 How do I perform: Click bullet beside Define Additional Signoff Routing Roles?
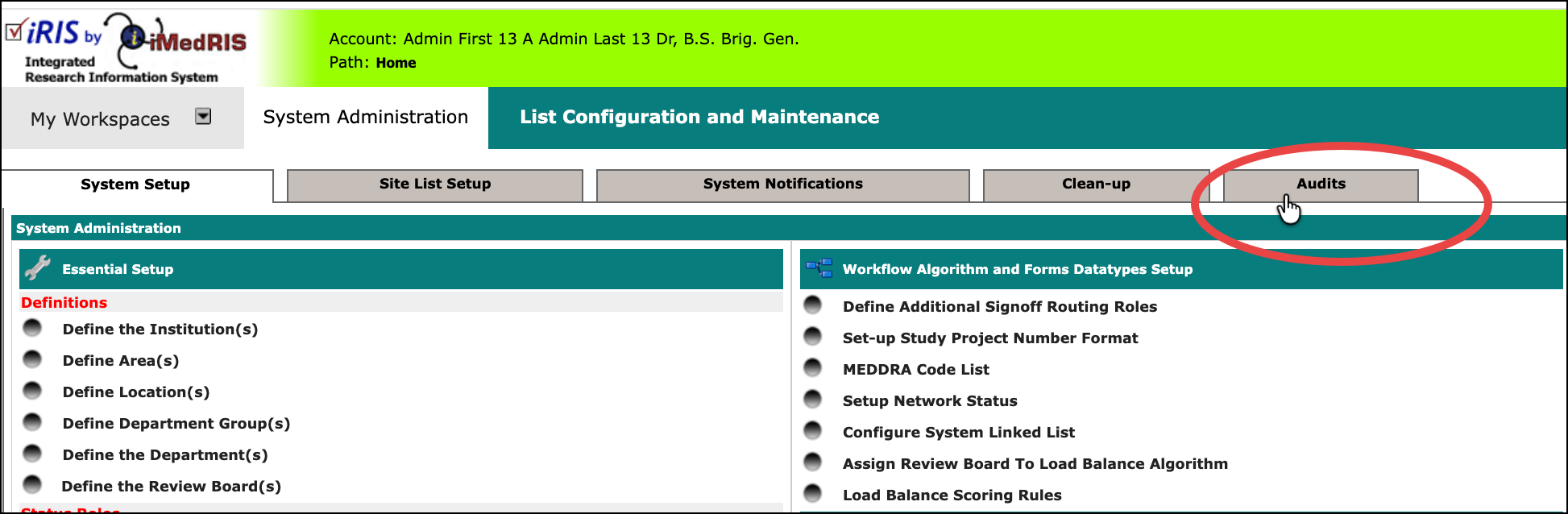812,305
